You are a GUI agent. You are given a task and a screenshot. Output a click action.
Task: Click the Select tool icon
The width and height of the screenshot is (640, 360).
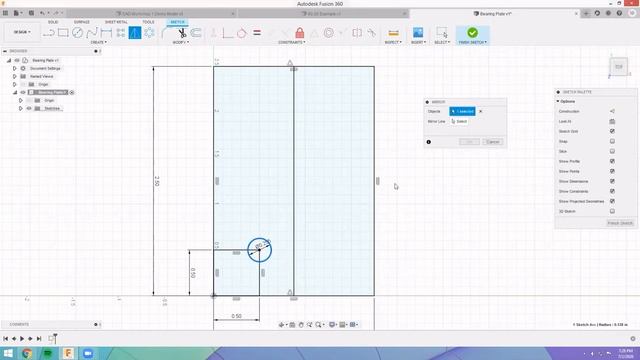[442, 33]
